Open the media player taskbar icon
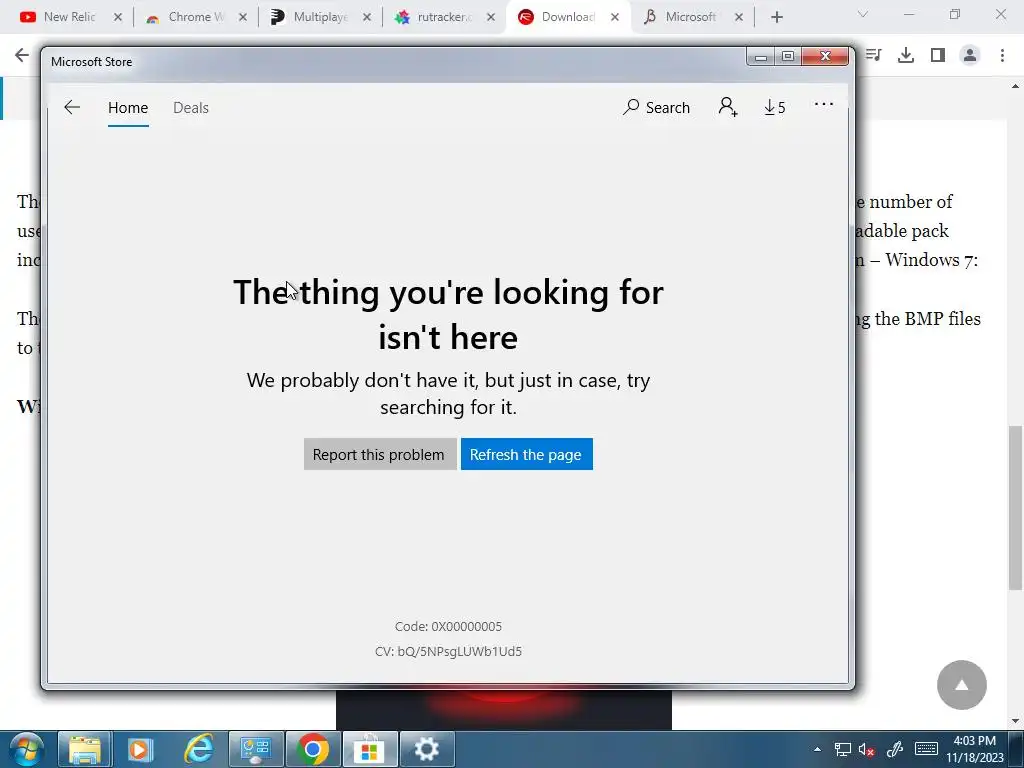This screenshot has width=1024, height=768. [140, 750]
